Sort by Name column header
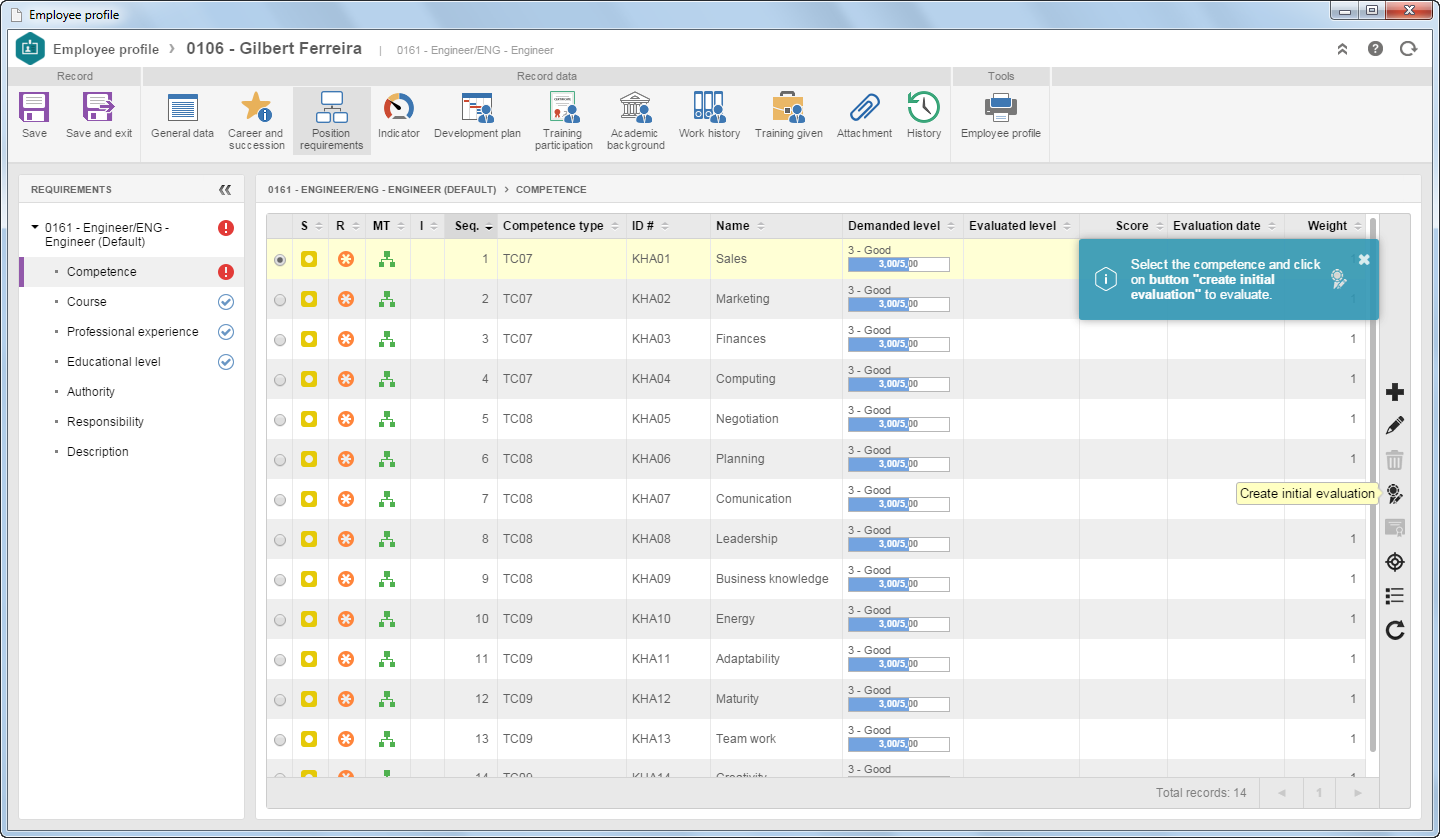This screenshot has height=838, width=1440. (777, 226)
